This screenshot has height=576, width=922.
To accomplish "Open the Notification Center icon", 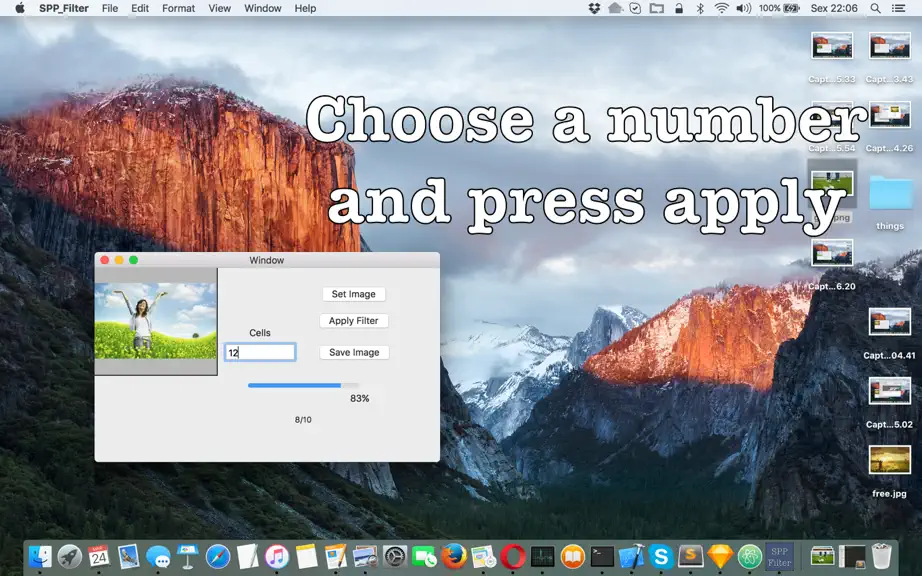I will 898,8.
